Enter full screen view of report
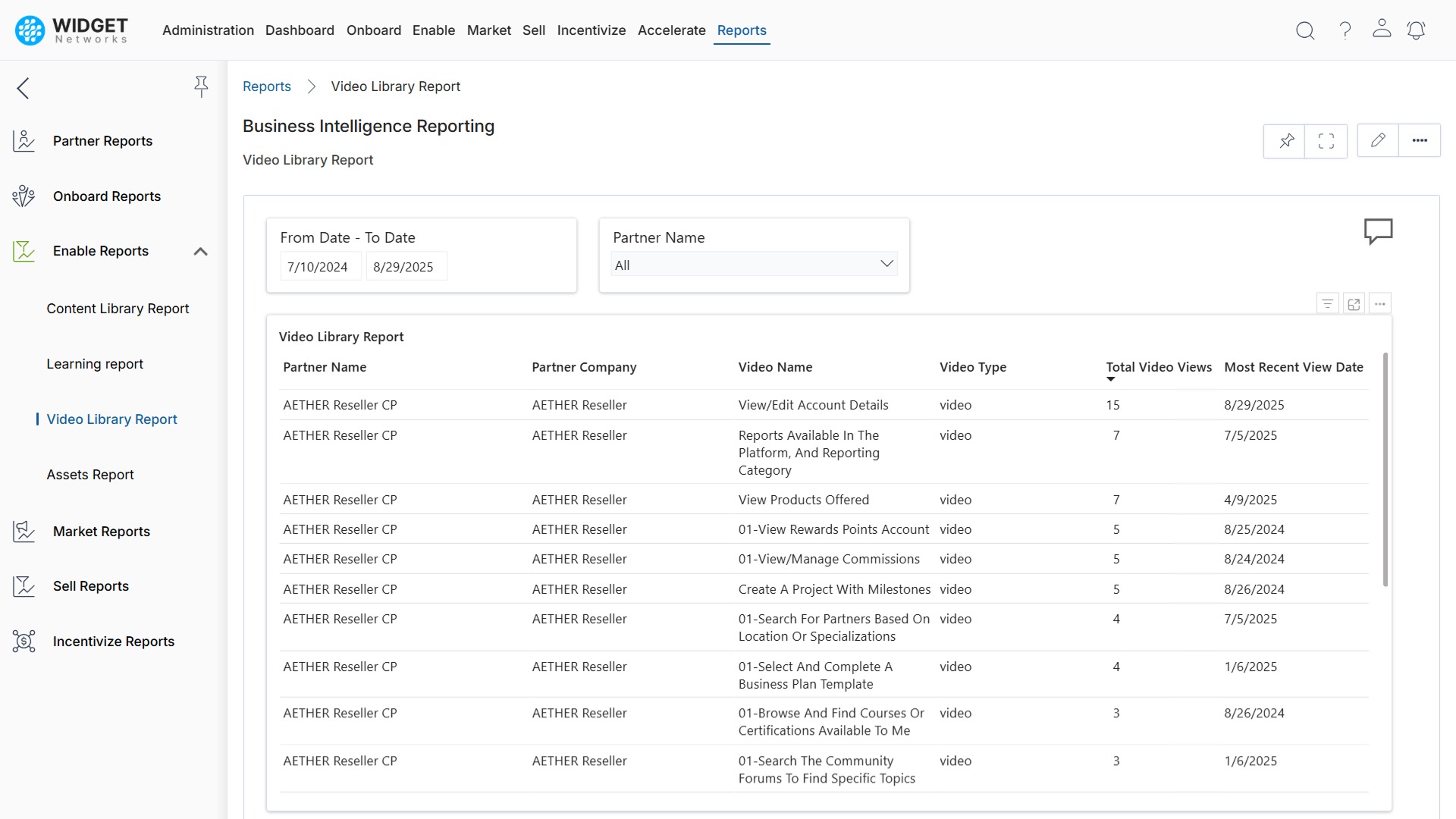 tap(1326, 141)
